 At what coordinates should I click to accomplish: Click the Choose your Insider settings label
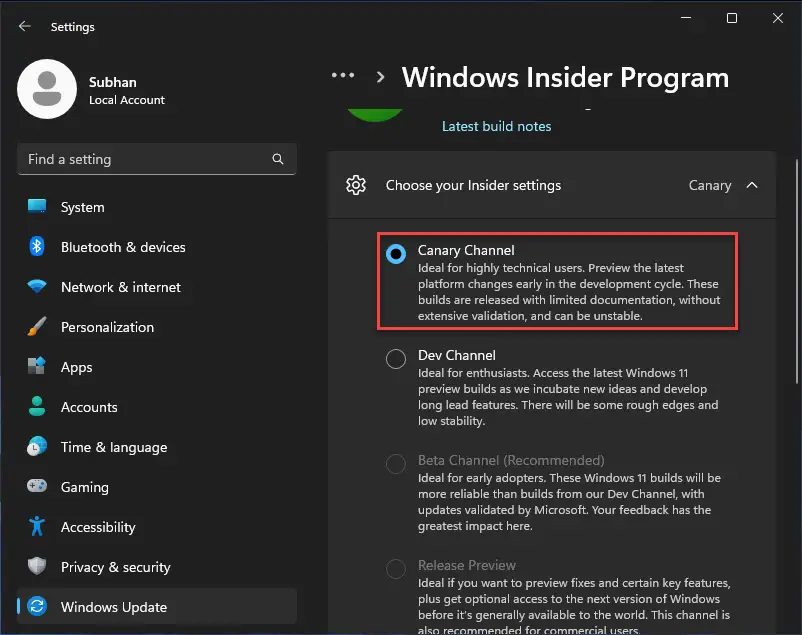[x=473, y=185]
